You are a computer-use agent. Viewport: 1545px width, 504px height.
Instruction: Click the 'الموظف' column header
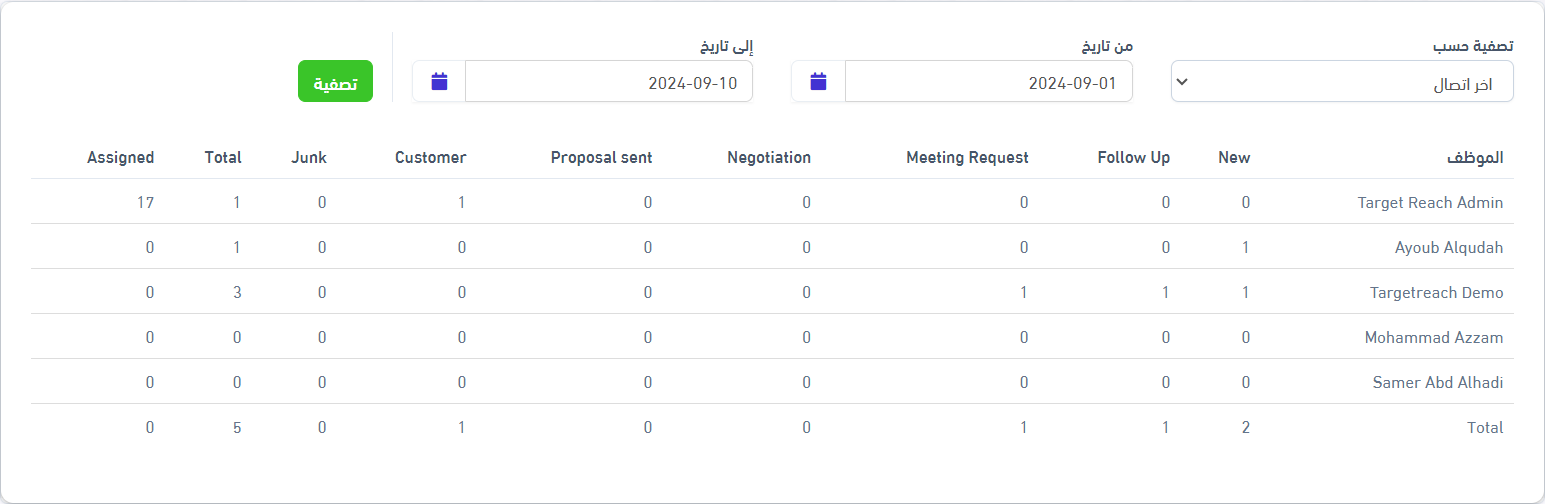1475,158
